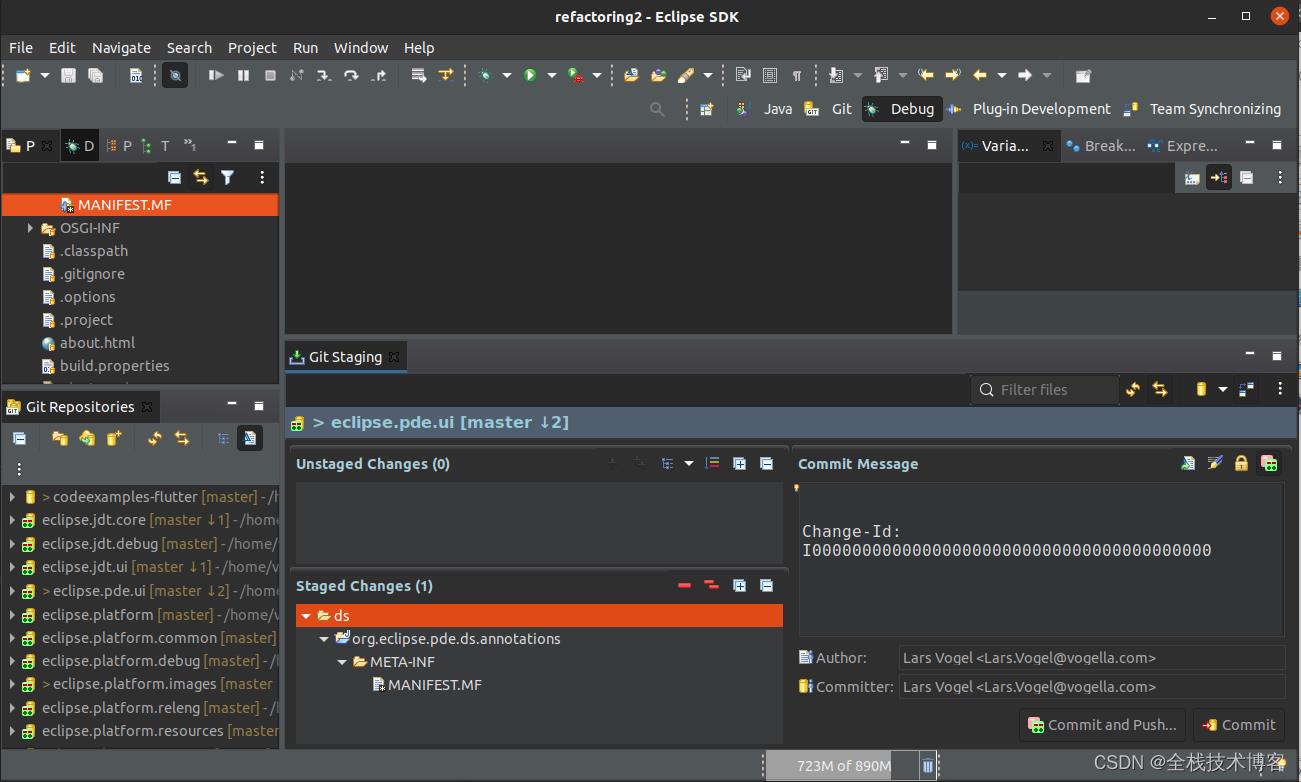
Task: Select the eclipse.pde.ui repository row
Action: pyautogui.click(x=141, y=591)
